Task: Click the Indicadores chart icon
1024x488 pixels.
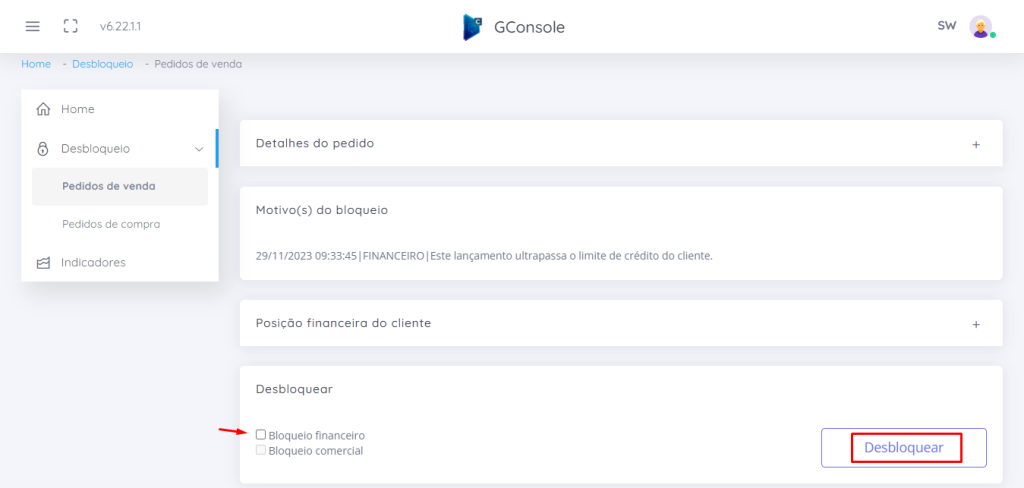Action: click(43, 263)
